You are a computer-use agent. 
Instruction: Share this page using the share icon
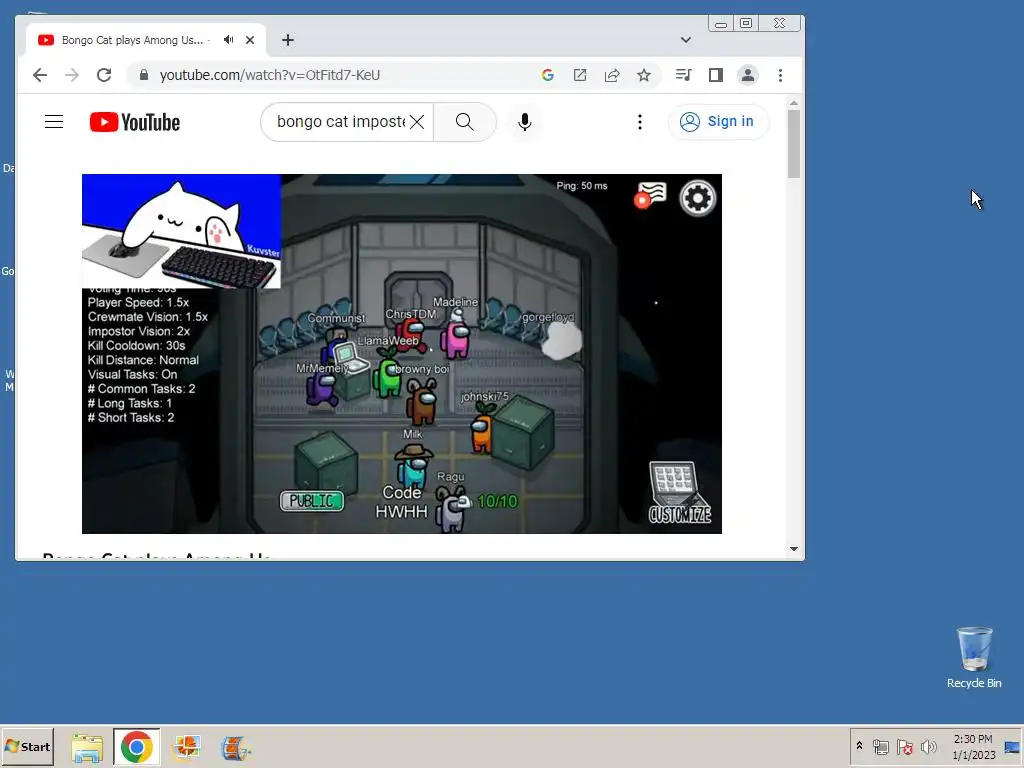(612, 75)
